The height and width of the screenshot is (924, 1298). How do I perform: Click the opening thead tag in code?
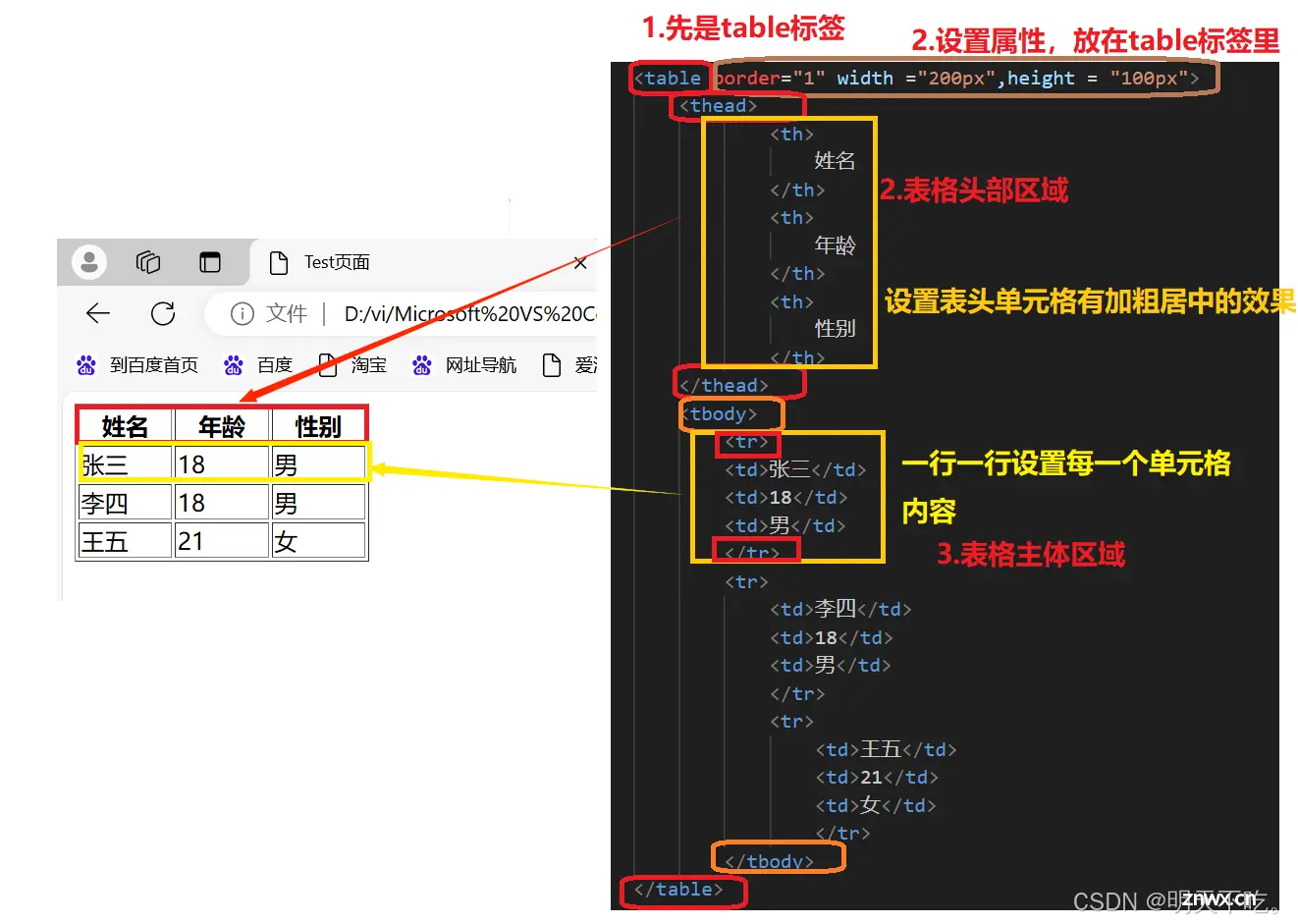click(x=718, y=106)
